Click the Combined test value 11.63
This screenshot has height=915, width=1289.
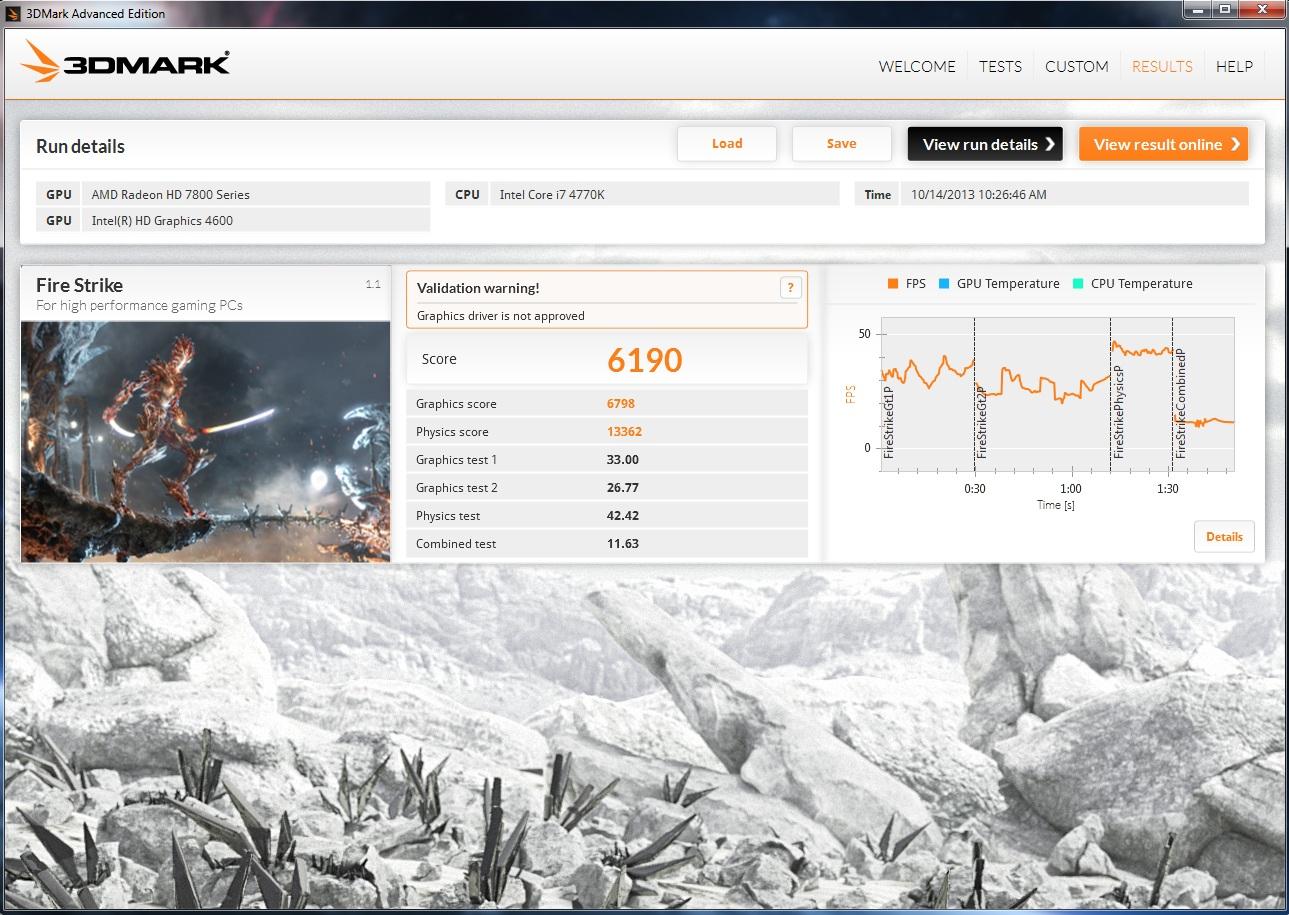tap(622, 544)
